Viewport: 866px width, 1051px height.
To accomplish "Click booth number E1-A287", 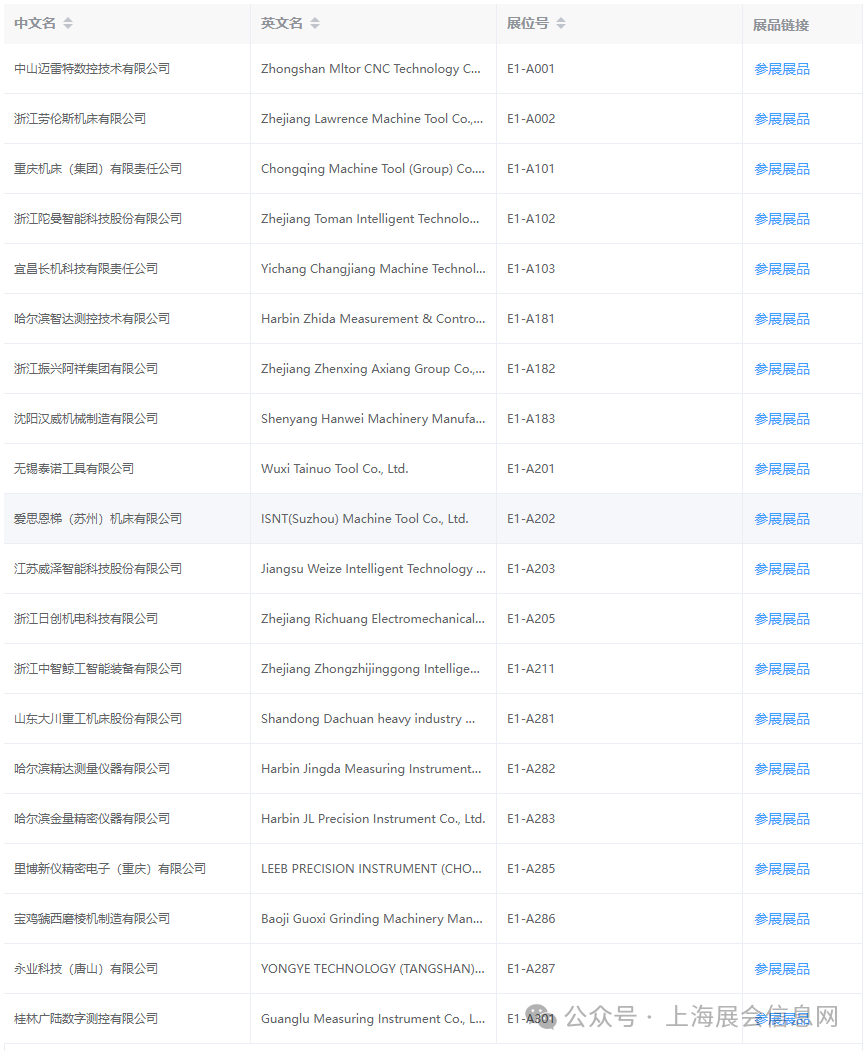I will [531, 968].
